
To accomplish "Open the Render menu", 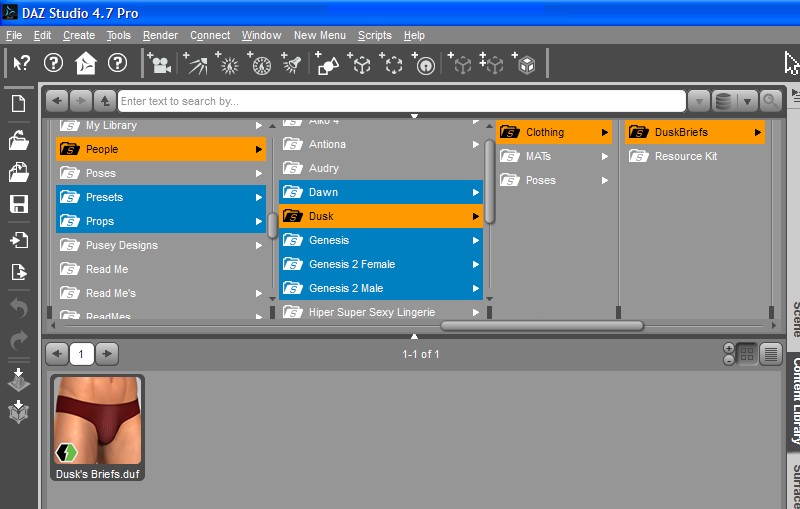I will coord(160,35).
